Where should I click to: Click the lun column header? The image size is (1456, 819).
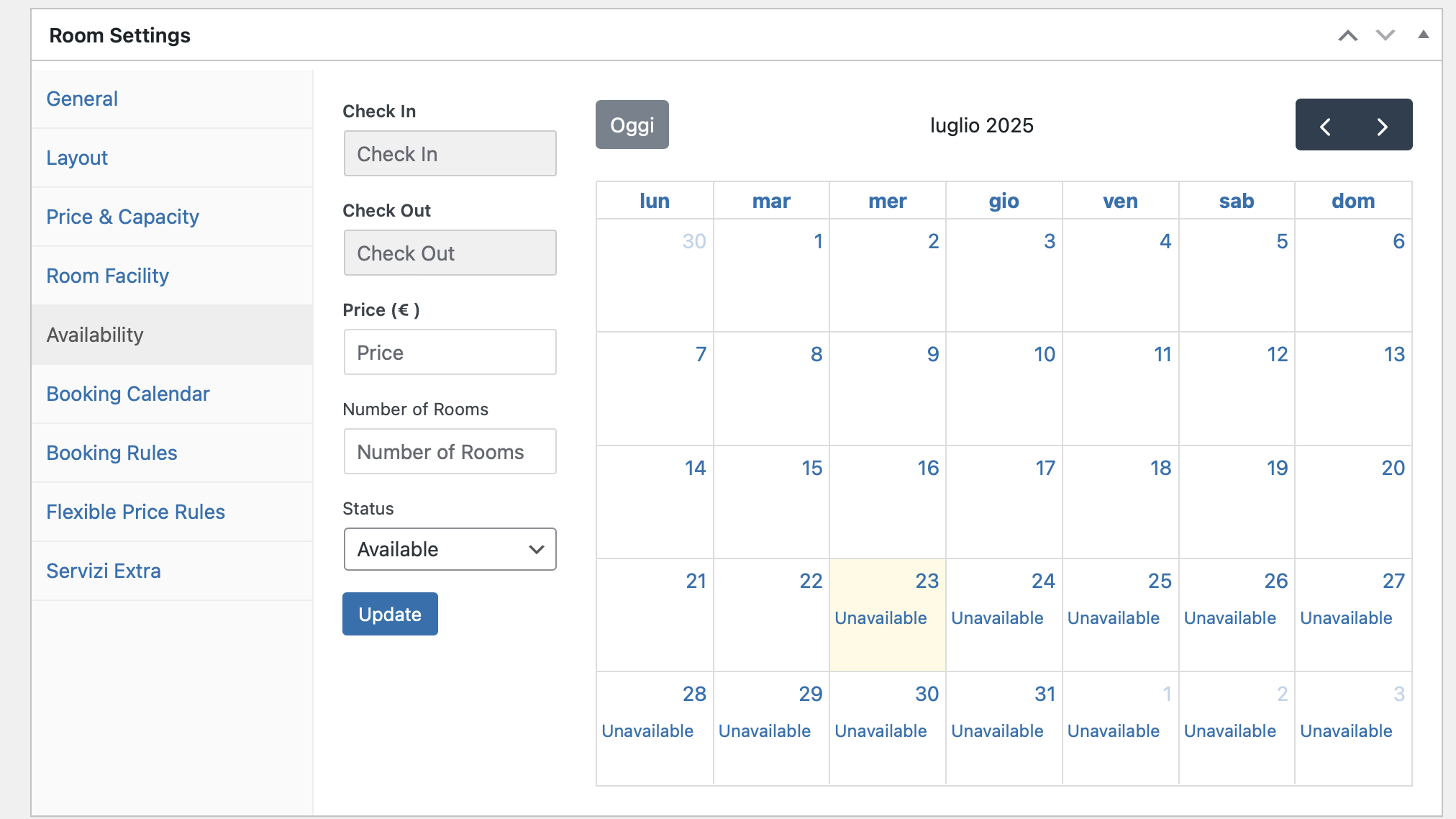655,201
